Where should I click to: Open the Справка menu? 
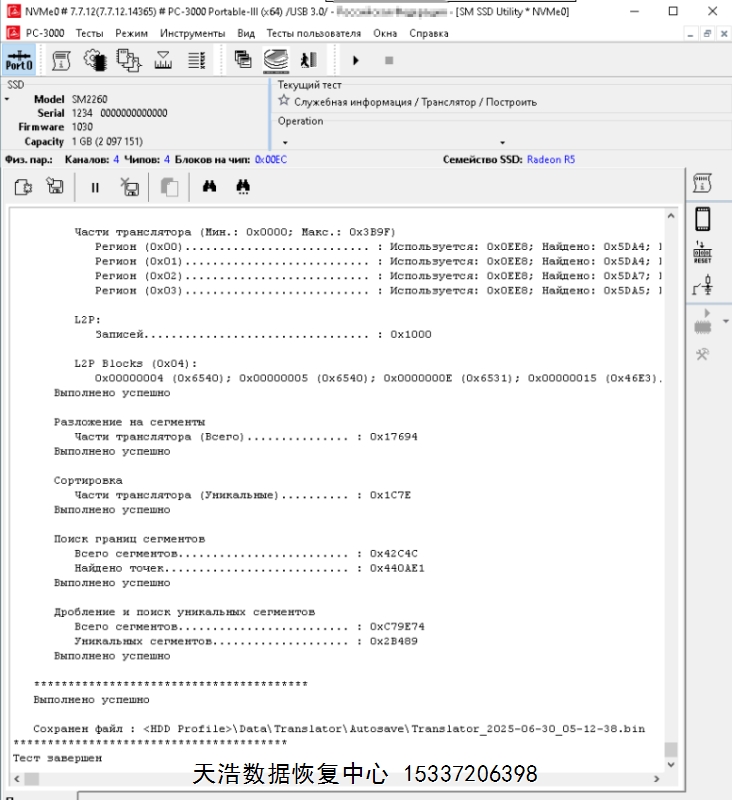(429, 33)
